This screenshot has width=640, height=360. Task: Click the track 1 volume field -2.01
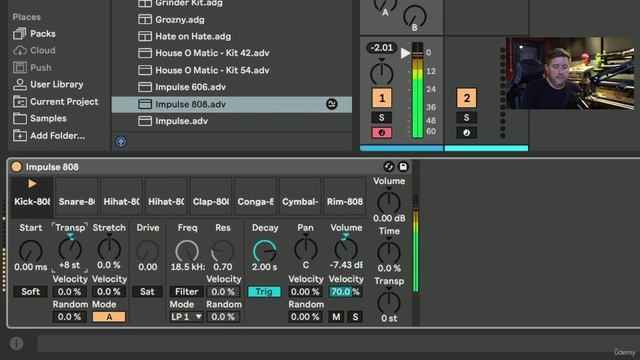(382, 48)
